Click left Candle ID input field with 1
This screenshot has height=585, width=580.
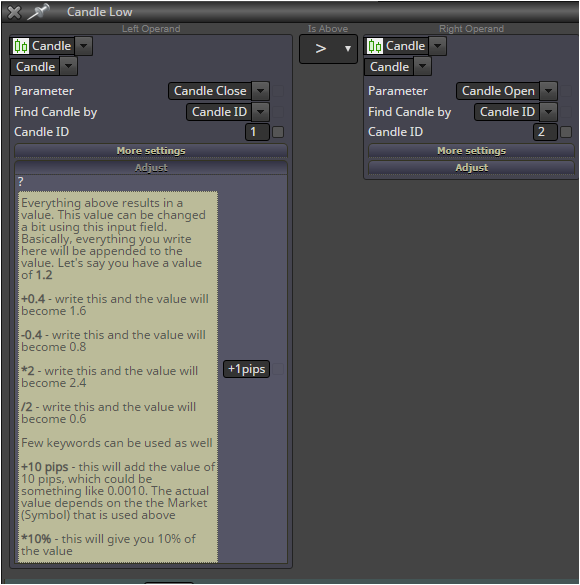point(257,132)
